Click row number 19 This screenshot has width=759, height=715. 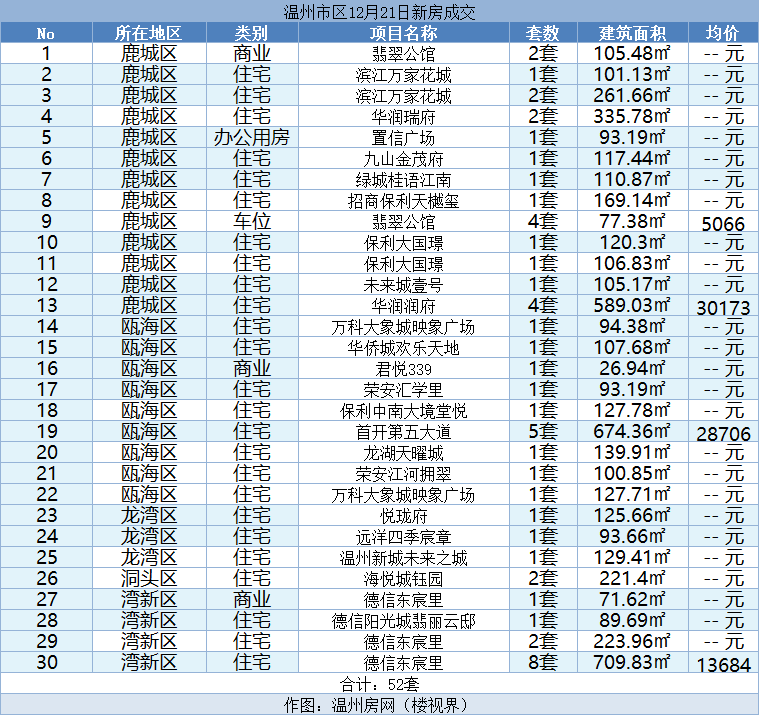click(46, 431)
